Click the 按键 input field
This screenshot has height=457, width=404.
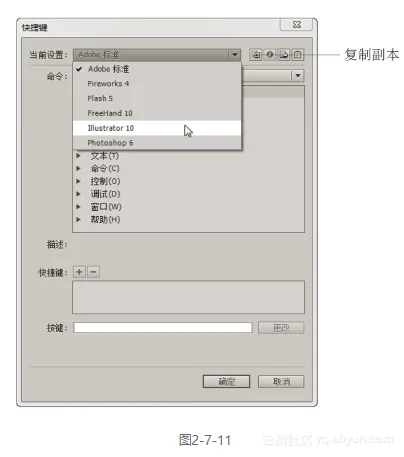(163, 328)
